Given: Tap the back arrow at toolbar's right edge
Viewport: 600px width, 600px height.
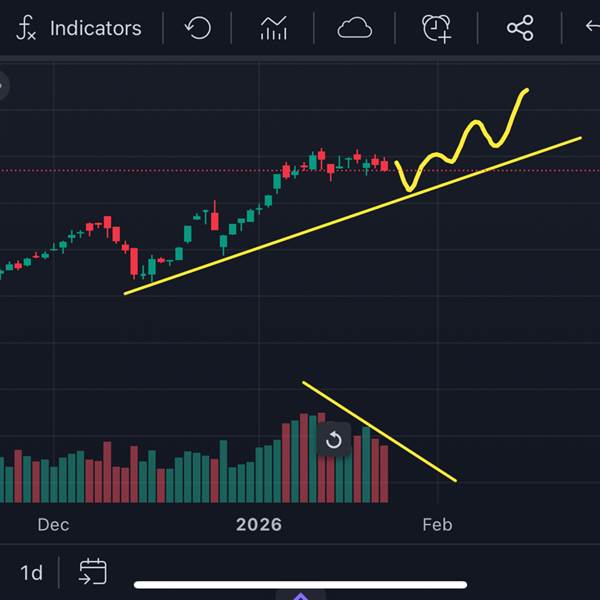Looking at the screenshot, I should (591, 28).
